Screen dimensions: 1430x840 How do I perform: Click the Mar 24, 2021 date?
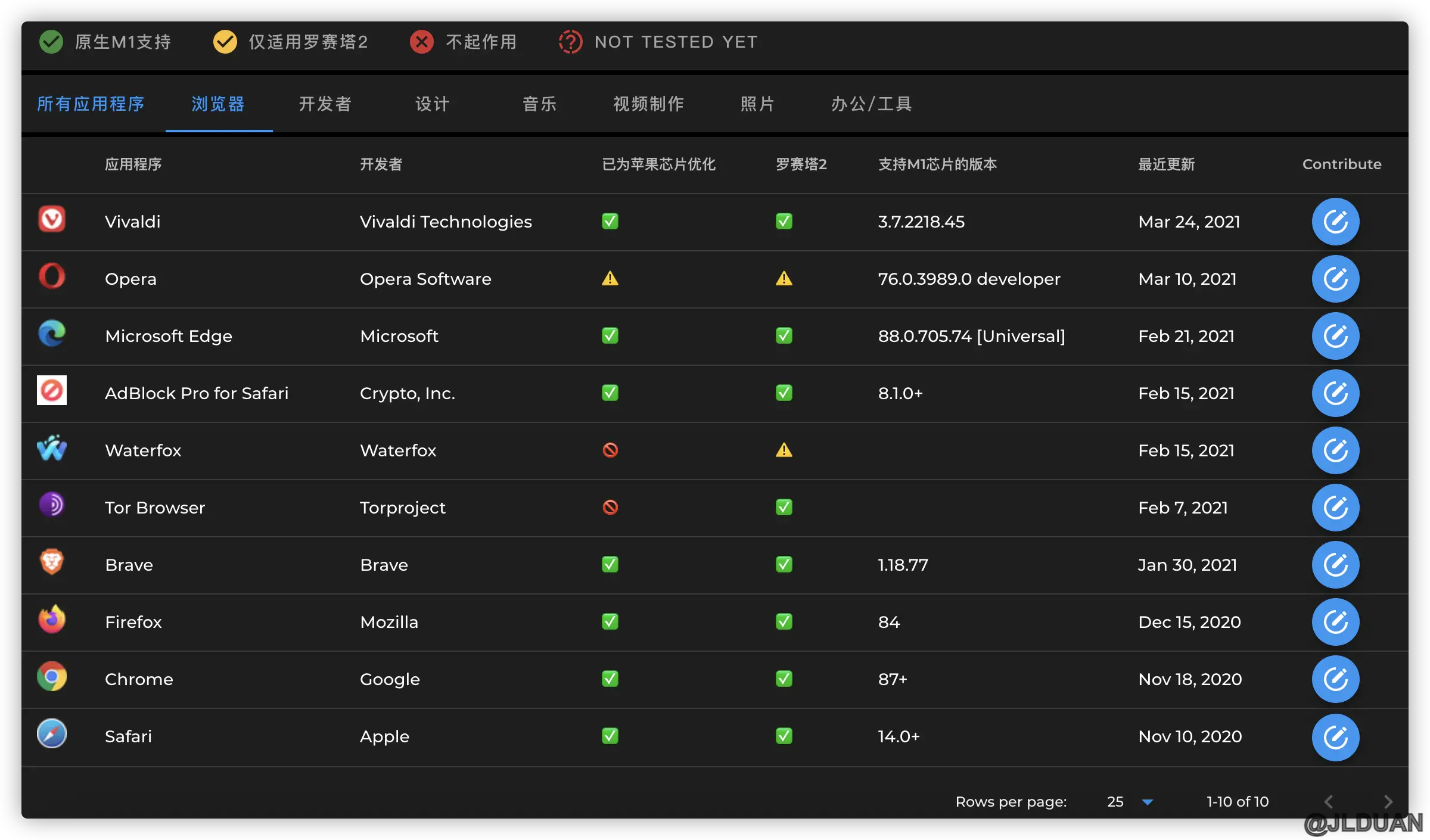click(1189, 222)
